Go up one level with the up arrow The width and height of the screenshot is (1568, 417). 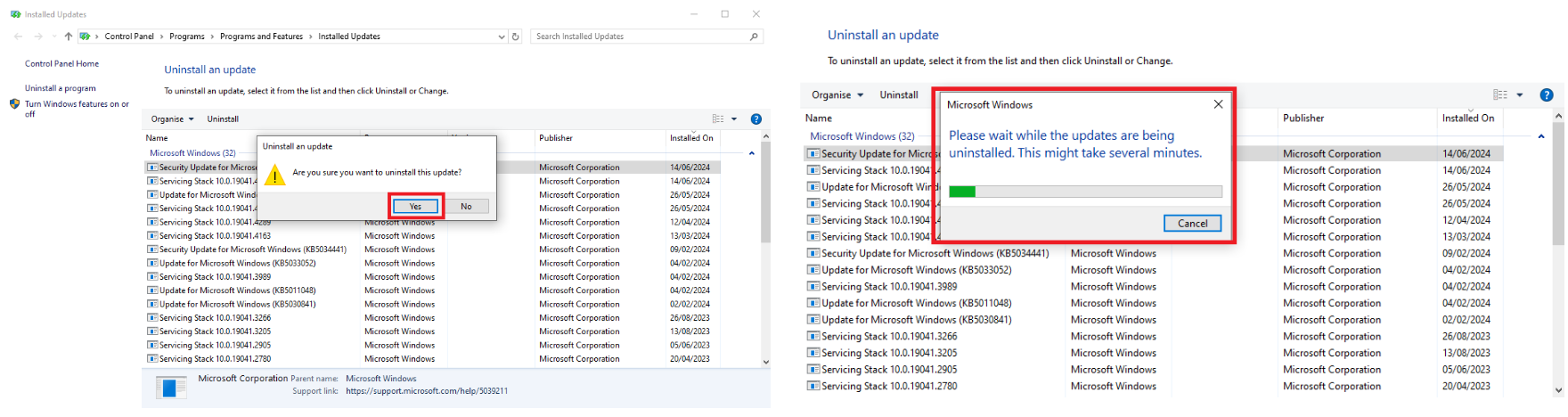pos(69,37)
